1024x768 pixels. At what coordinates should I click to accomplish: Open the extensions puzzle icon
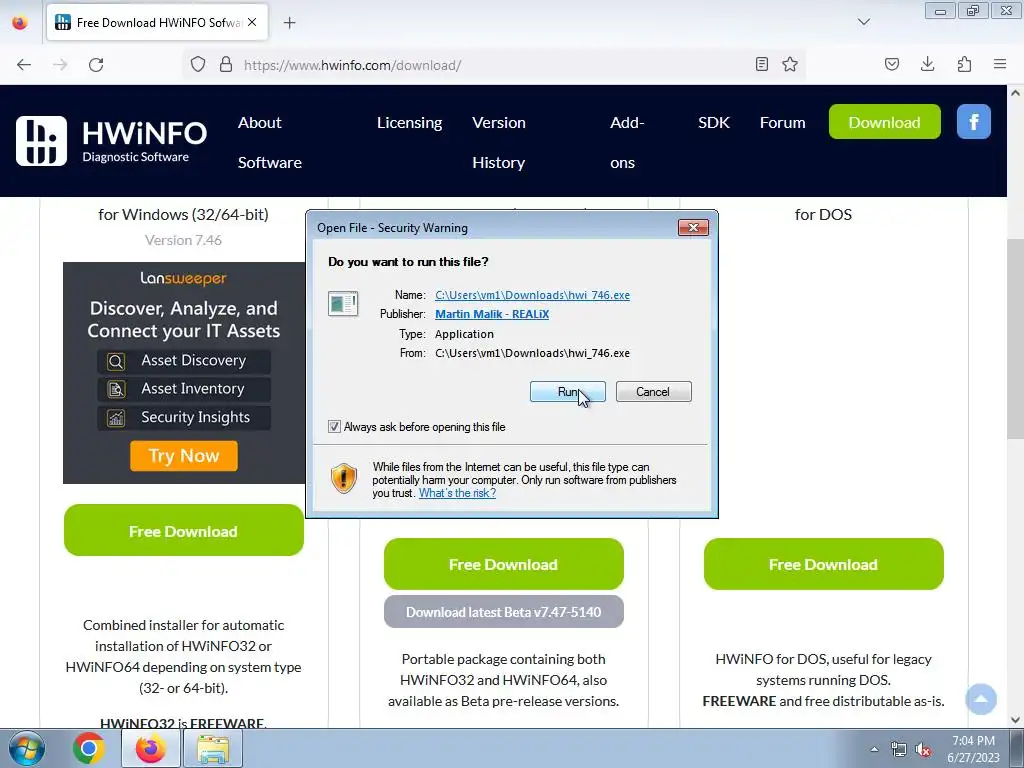965,64
